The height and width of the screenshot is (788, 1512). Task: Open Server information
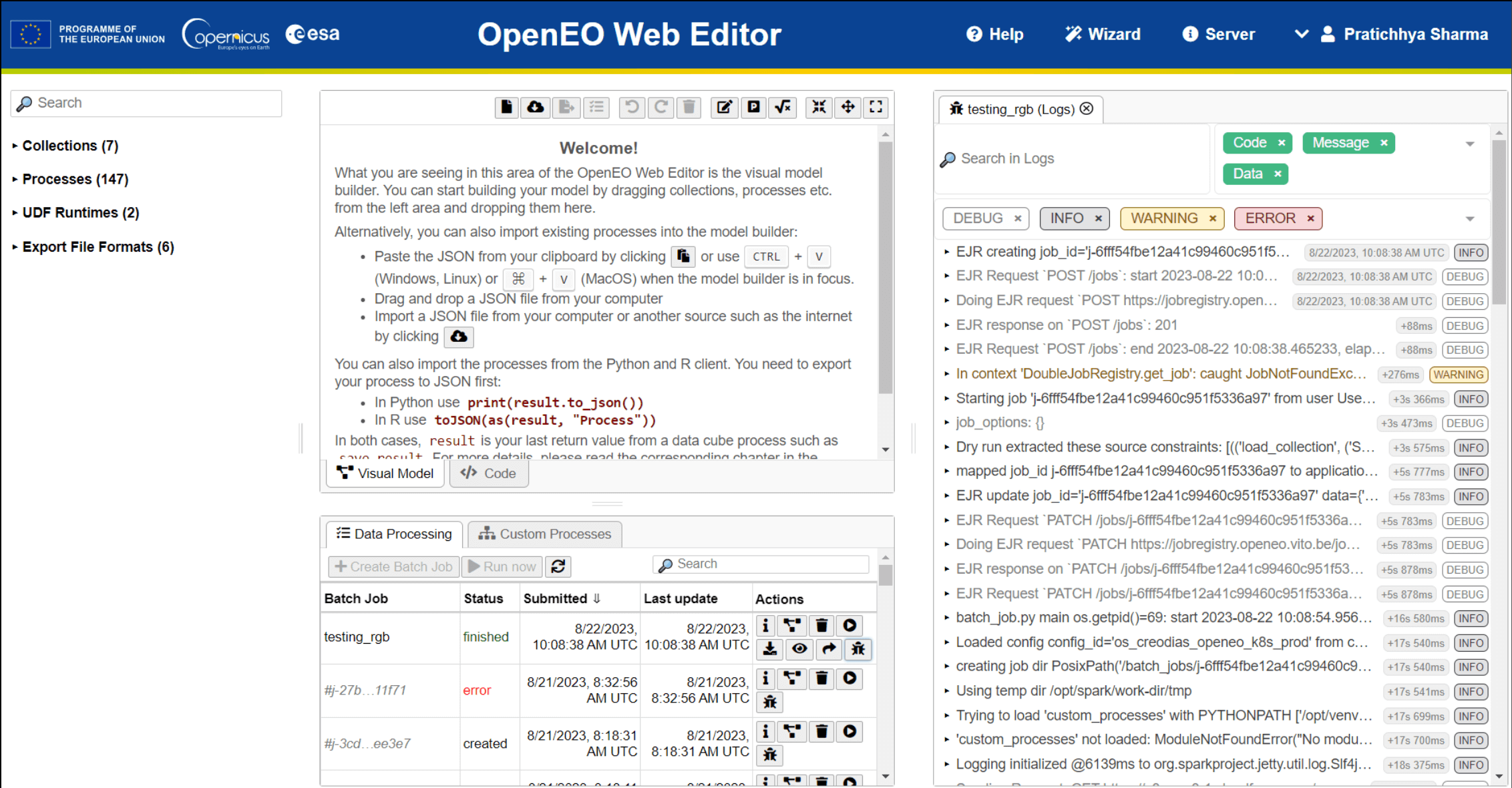[x=1218, y=34]
